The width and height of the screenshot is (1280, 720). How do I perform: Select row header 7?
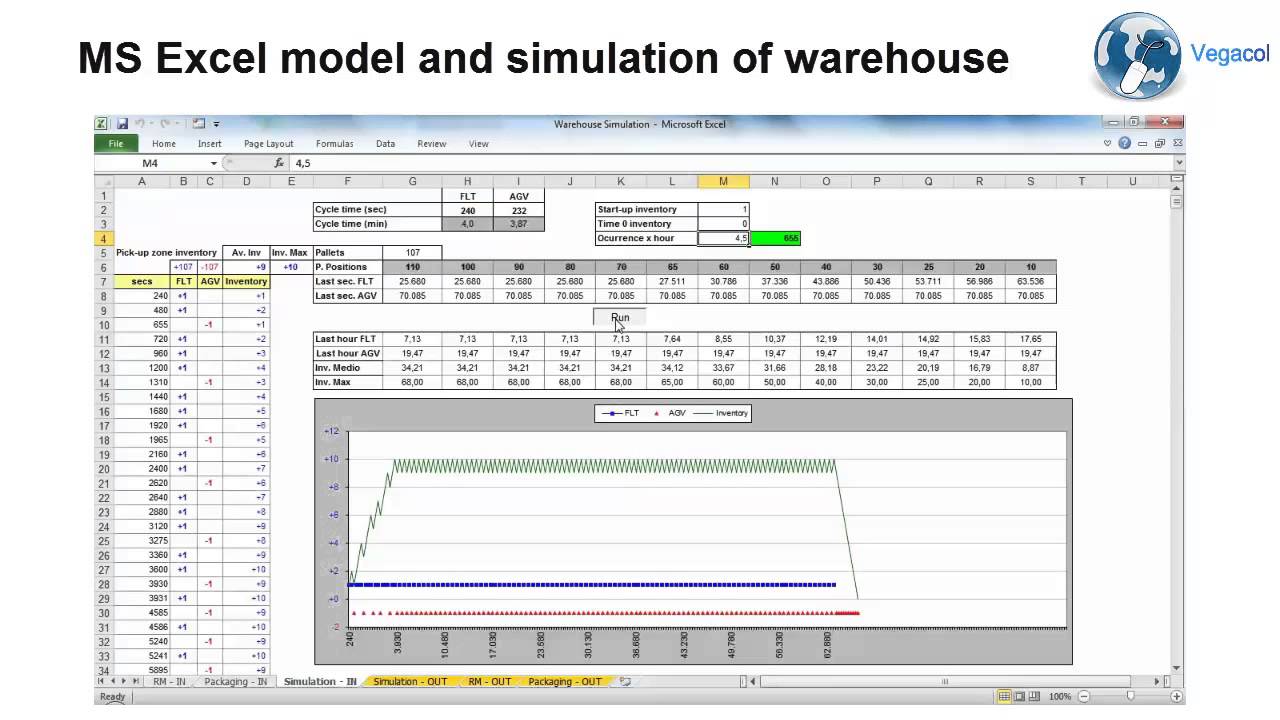click(104, 282)
